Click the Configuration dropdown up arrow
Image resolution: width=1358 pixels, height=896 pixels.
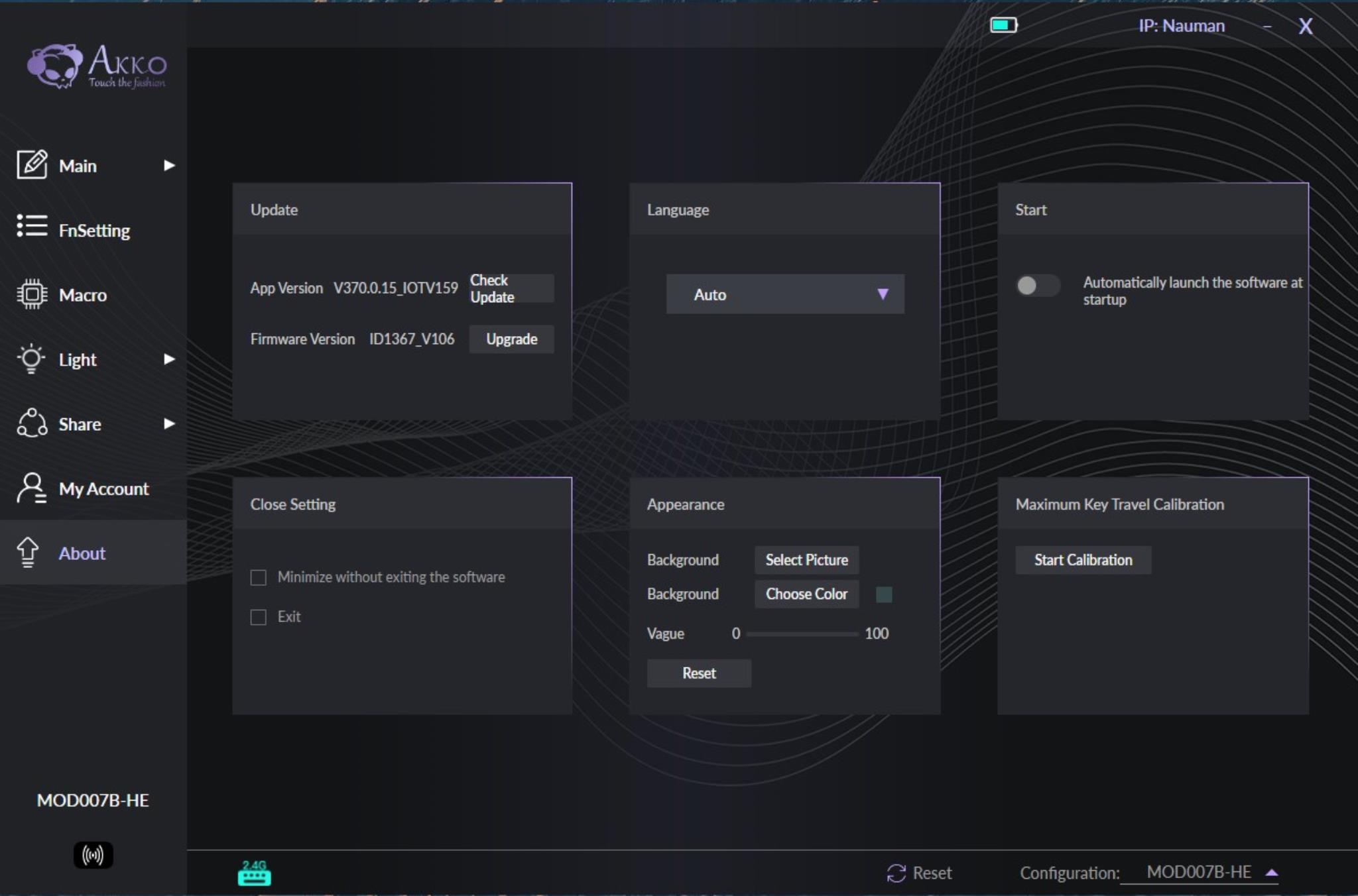pyautogui.click(x=1271, y=873)
